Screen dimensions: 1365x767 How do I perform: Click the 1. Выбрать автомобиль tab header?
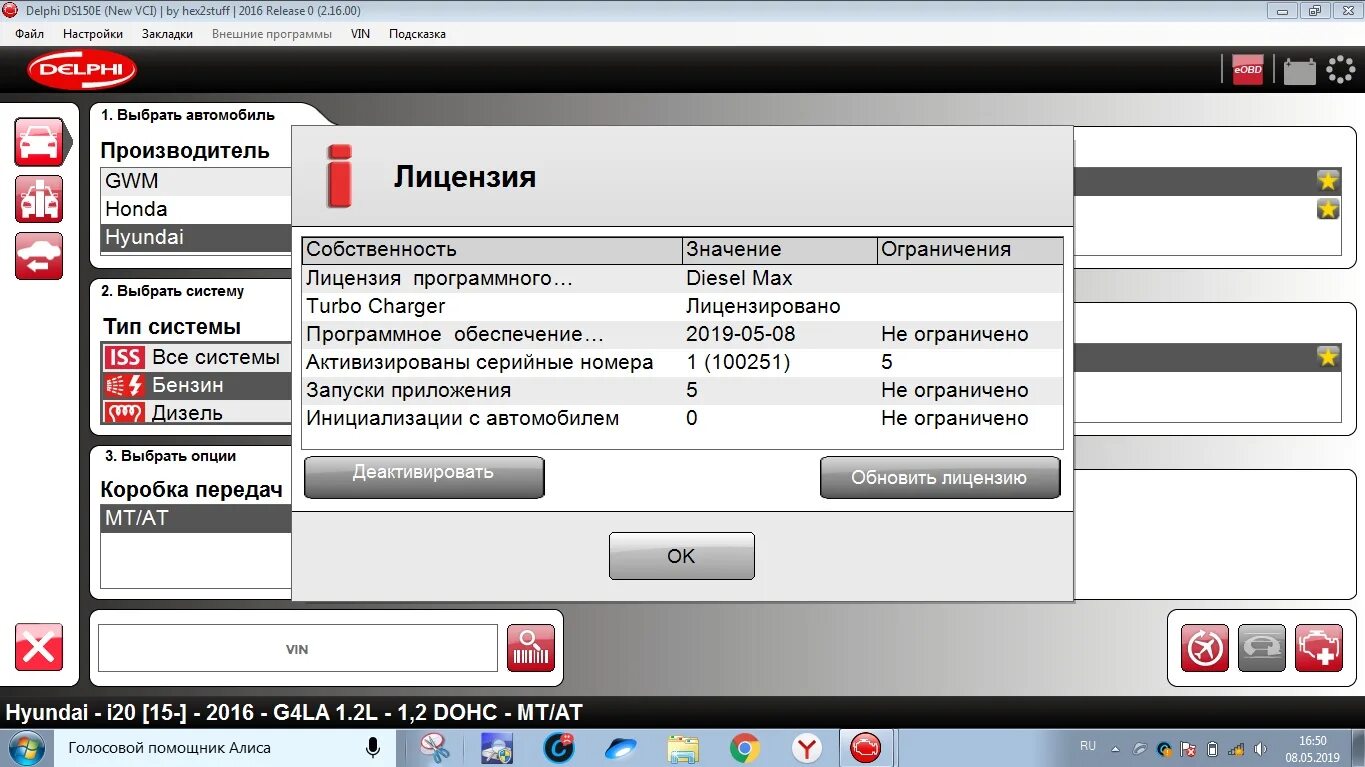click(x=188, y=115)
